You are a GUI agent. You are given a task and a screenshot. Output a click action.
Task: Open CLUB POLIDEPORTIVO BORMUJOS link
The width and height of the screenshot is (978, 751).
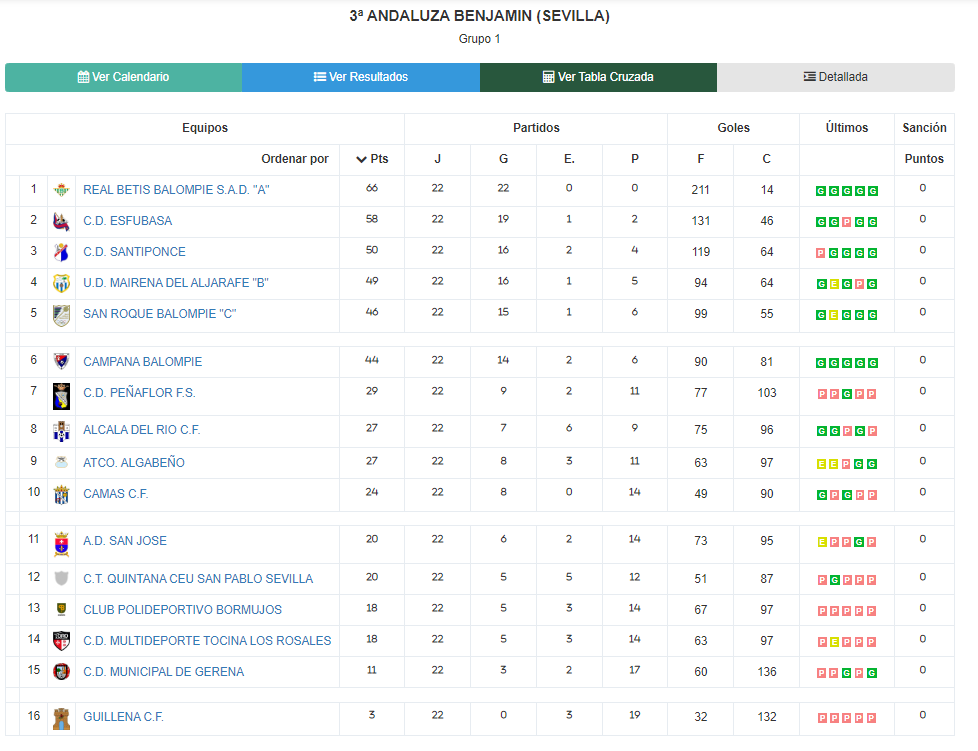point(182,610)
